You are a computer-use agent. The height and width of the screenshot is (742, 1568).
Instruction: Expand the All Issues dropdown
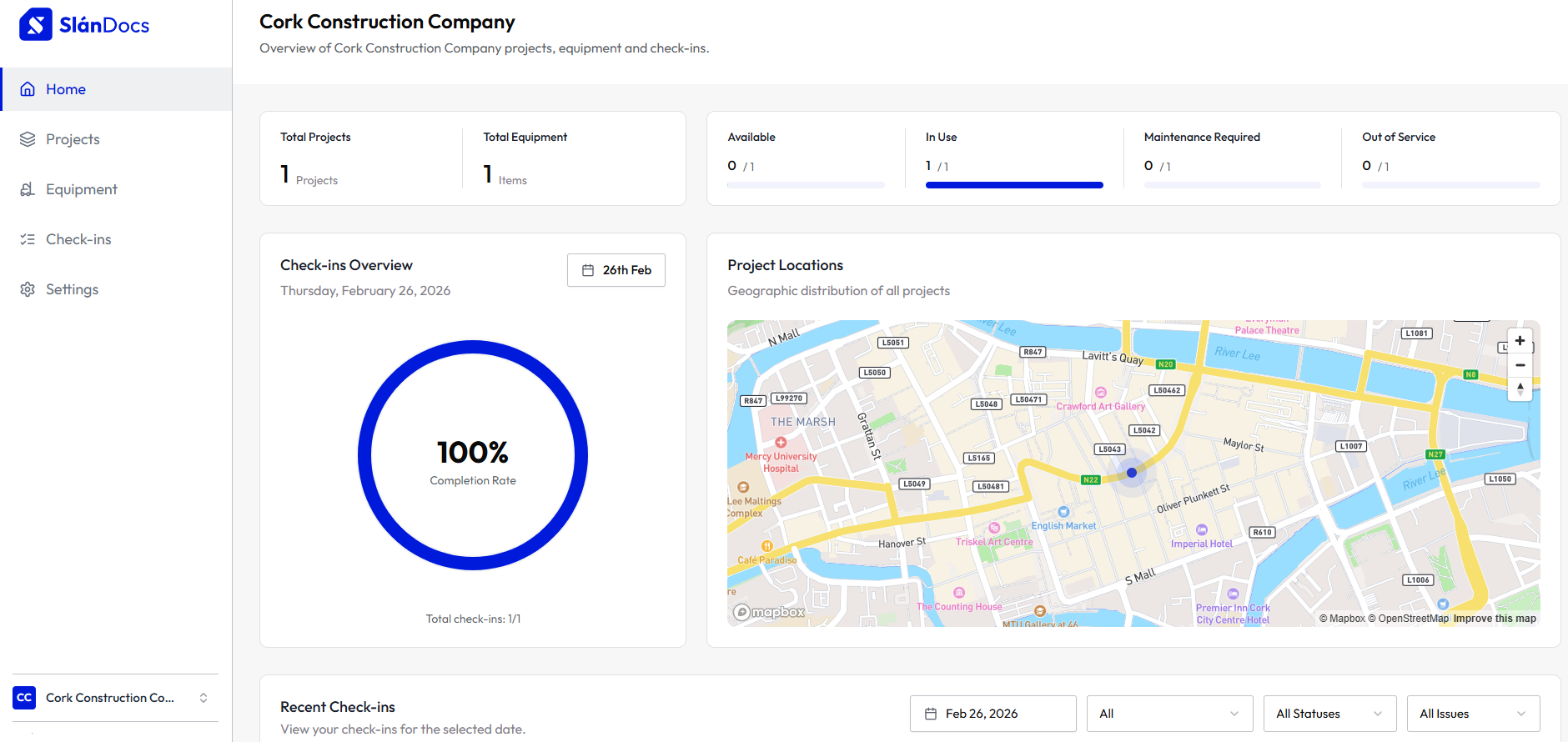(1473, 714)
